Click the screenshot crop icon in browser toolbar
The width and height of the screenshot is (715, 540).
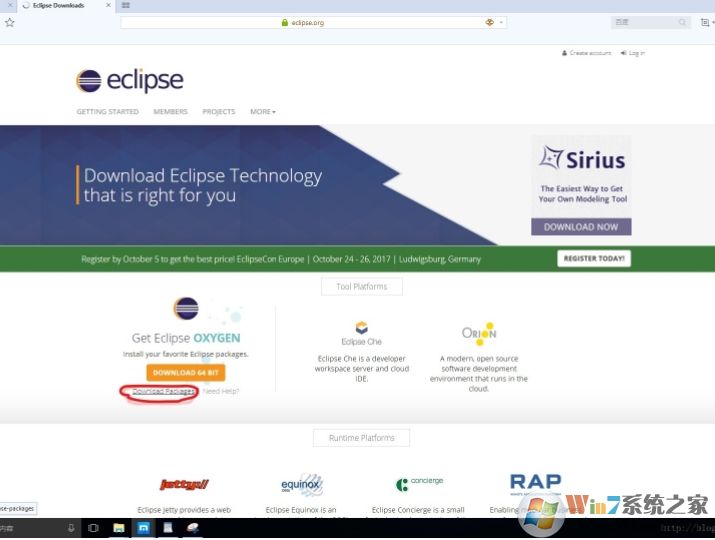(705, 22)
